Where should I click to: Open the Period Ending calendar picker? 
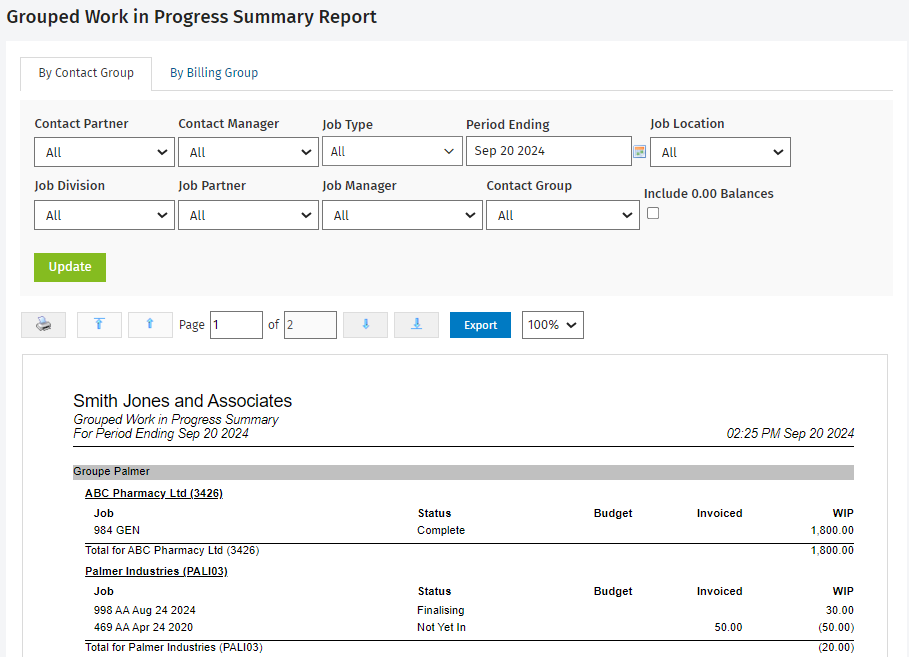[x=639, y=151]
